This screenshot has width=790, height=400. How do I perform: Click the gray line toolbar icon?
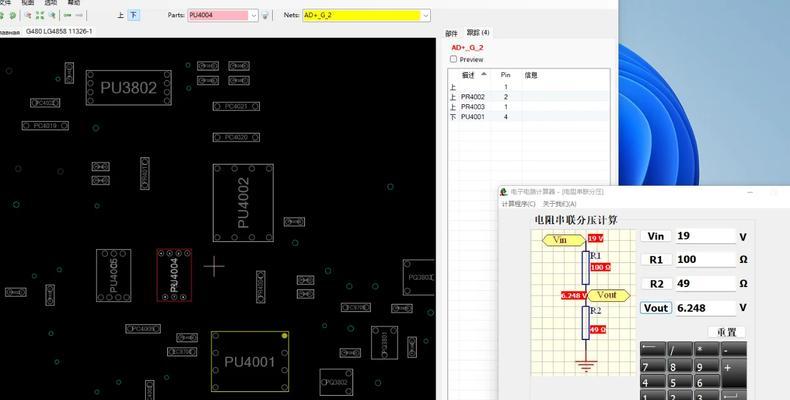79,16
